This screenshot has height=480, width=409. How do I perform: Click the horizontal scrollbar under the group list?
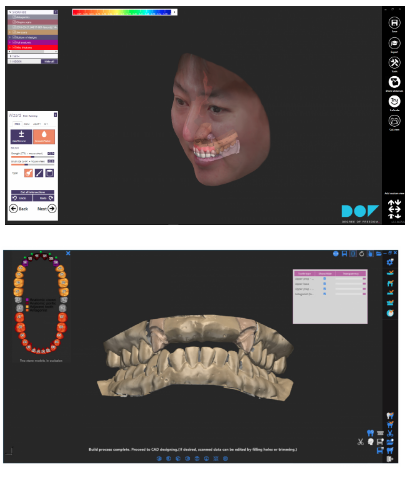[x=33, y=52]
